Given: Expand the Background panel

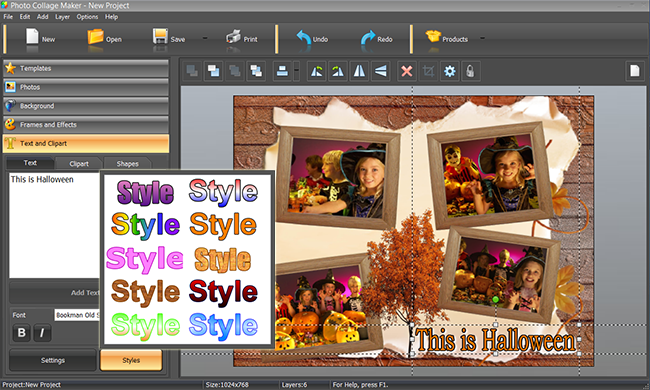Looking at the screenshot, I should tap(86, 106).
